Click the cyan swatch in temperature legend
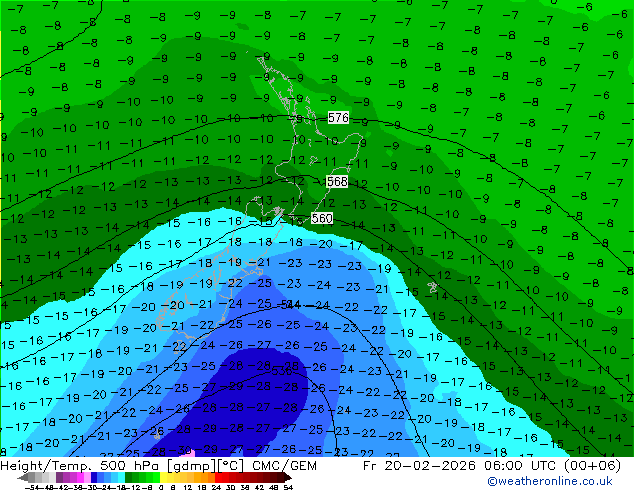Screen dimensions: 634x490 tap(121, 477)
